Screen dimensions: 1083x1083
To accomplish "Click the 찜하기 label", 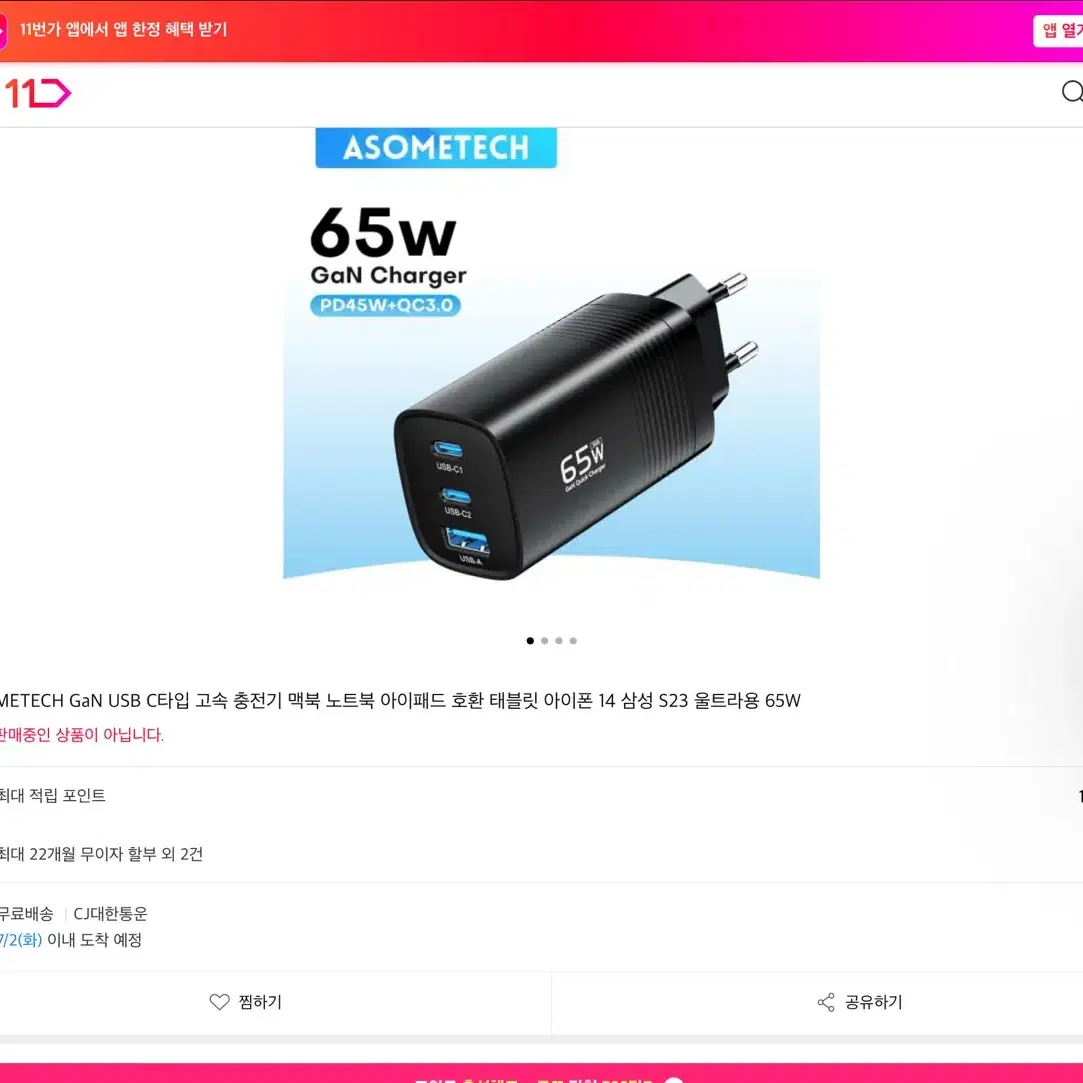I will [260, 1002].
